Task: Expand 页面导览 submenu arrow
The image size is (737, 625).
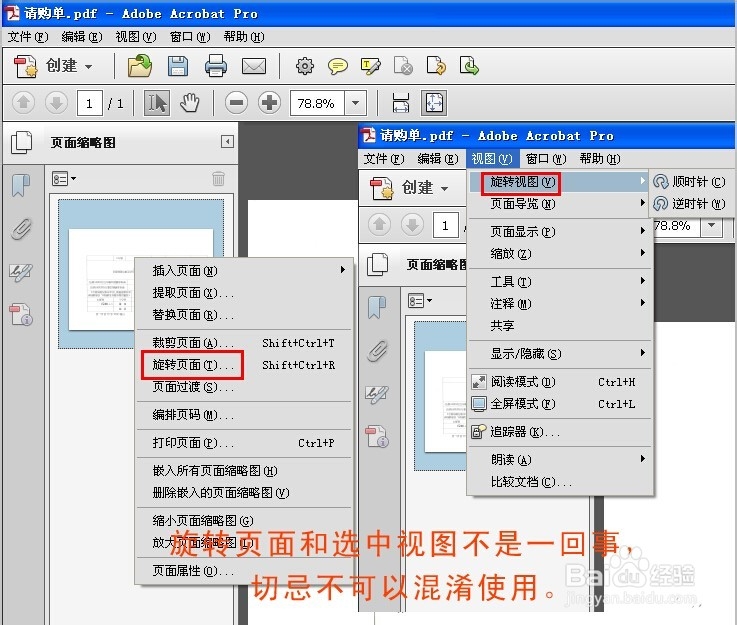Action: click(x=642, y=203)
